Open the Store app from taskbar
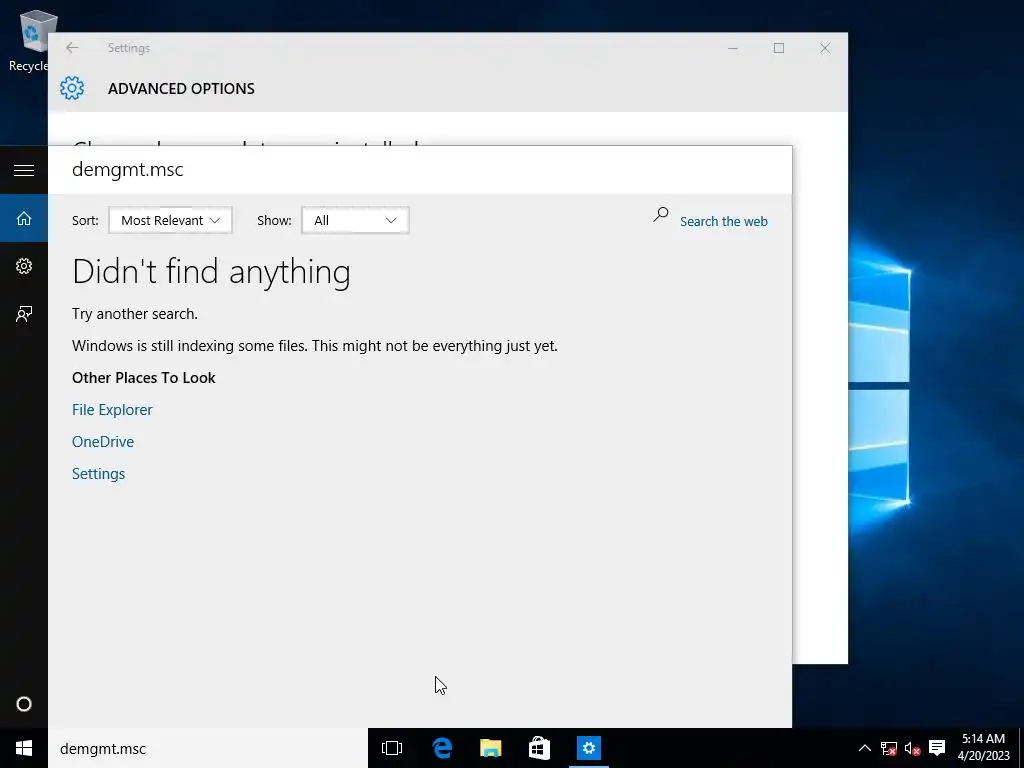 pyautogui.click(x=539, y=748)
